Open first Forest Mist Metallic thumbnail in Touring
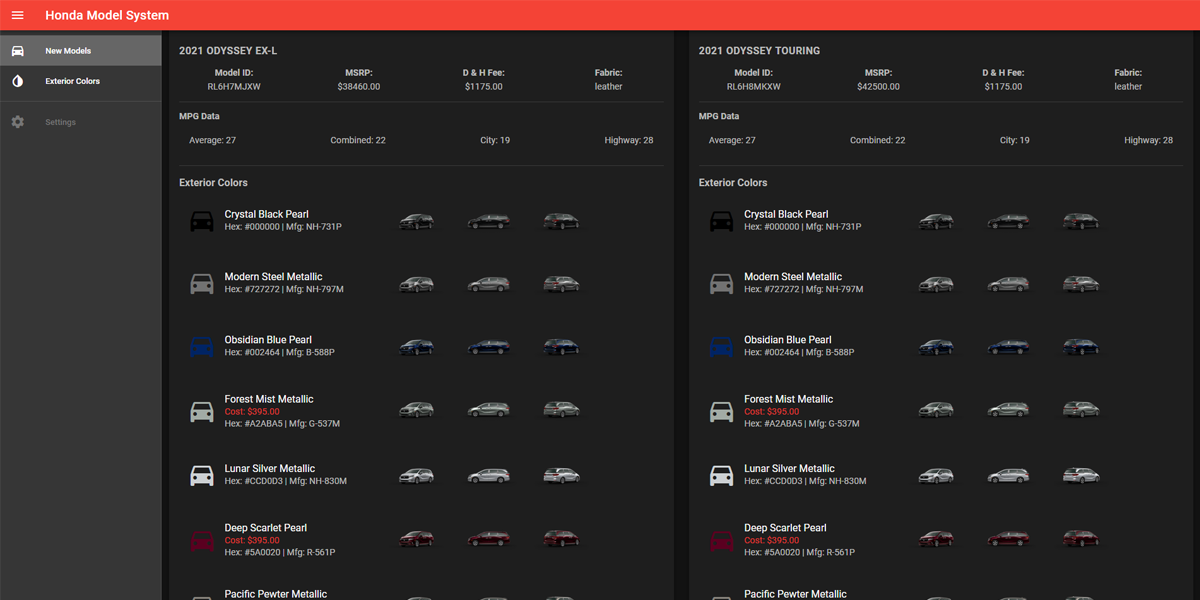The width and height of the screenshot is (1200, 600). 937,409
